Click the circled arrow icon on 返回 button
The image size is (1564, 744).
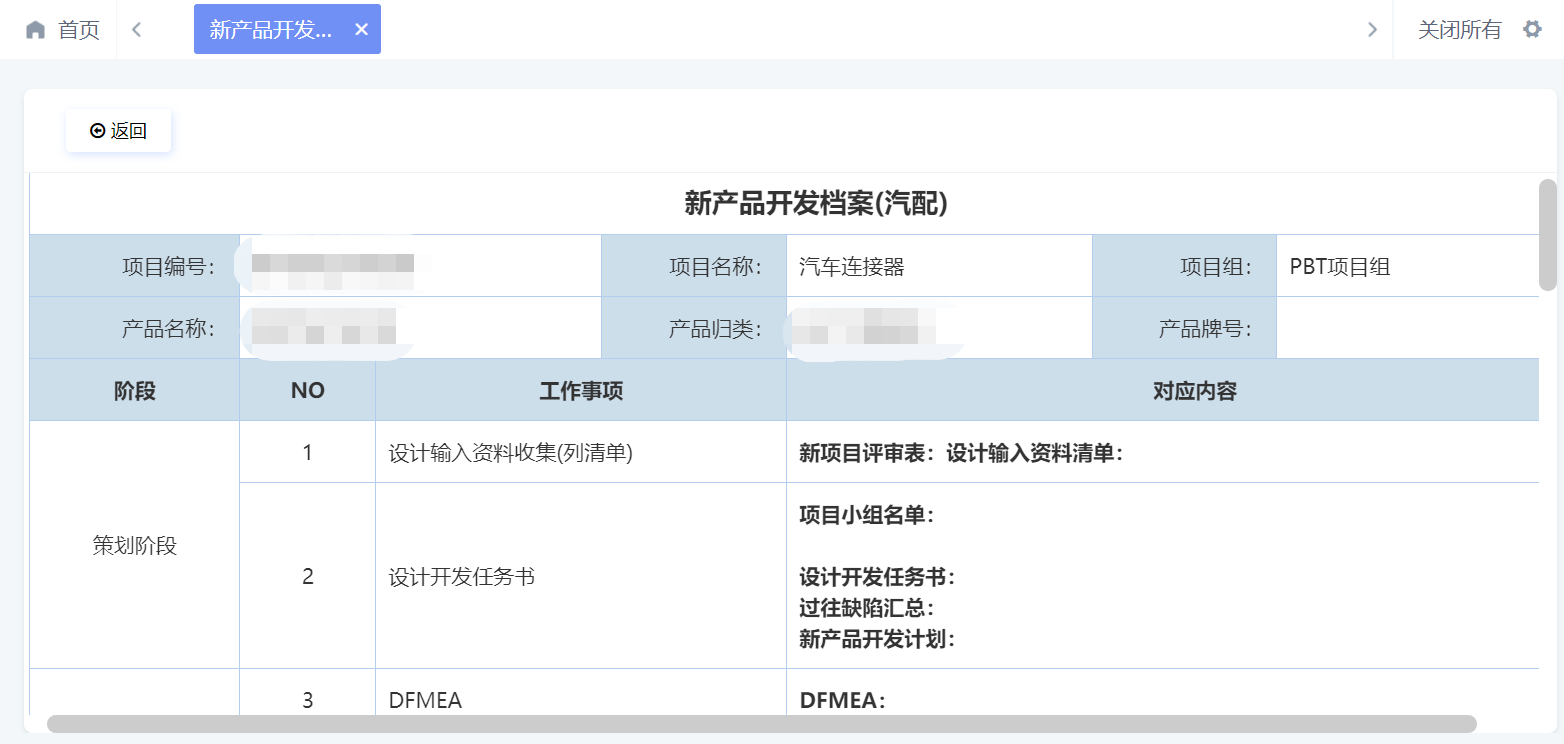tap(97, 129)
